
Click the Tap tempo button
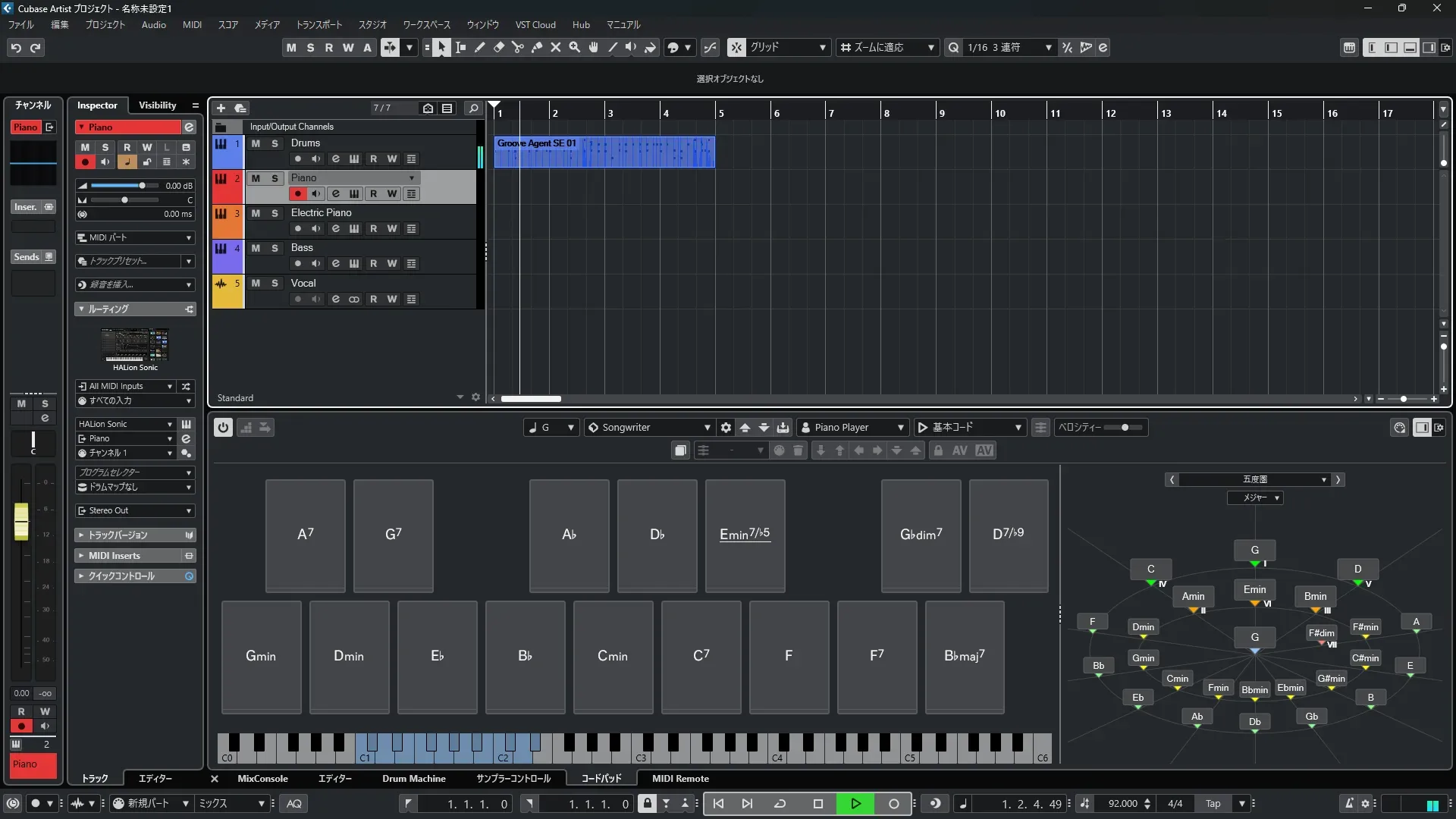(1213, 804)
